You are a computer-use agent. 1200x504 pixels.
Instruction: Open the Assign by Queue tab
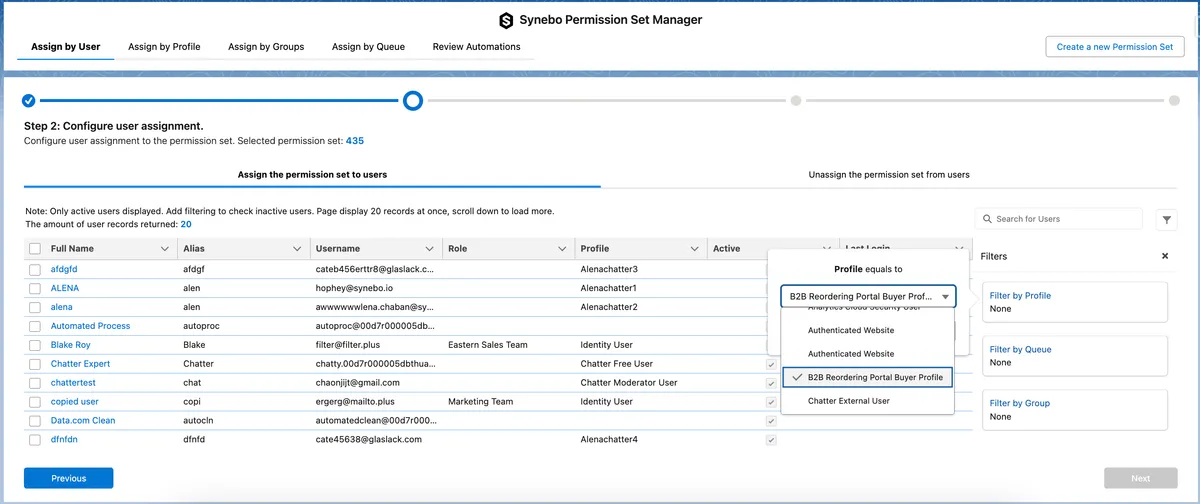pyautogui.click(x=368, y=47)
